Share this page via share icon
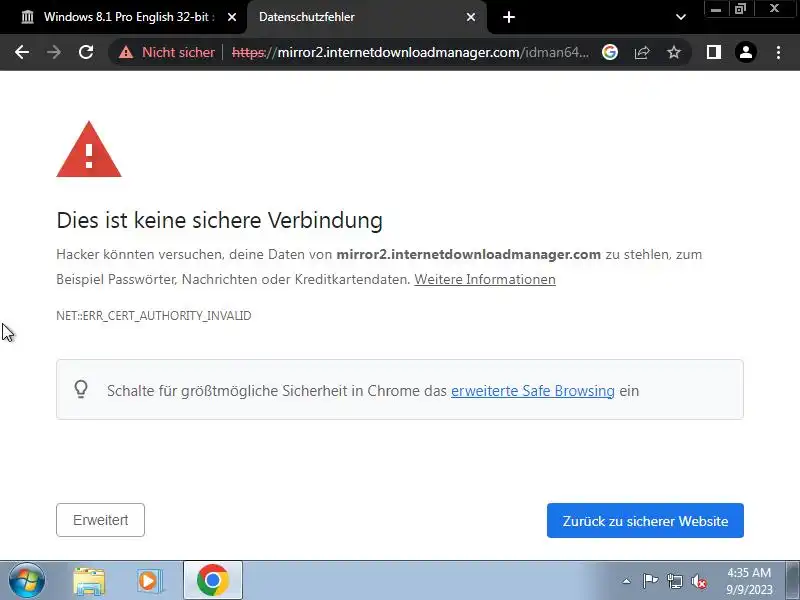 [x=642, y=52]
